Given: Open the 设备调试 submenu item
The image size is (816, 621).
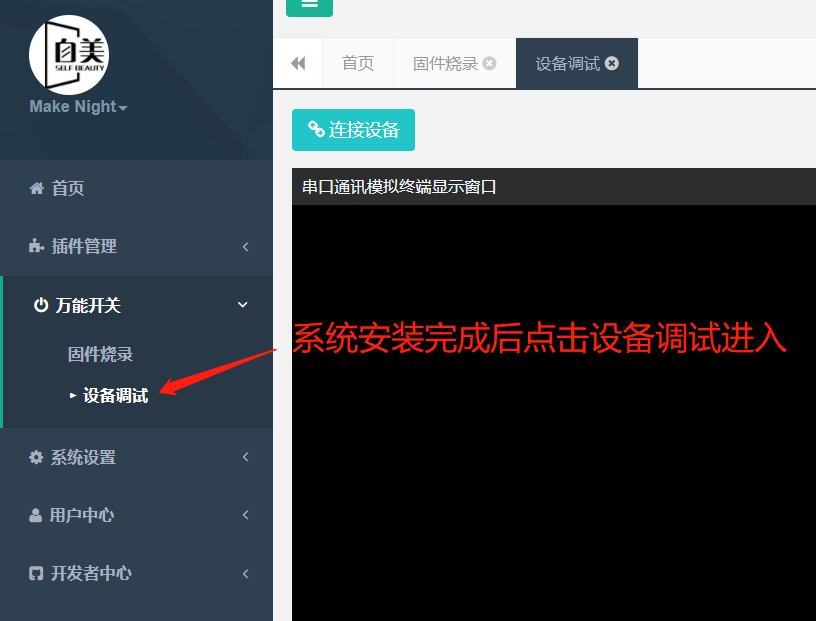Looking at the screenshot, I should [116, 396].
